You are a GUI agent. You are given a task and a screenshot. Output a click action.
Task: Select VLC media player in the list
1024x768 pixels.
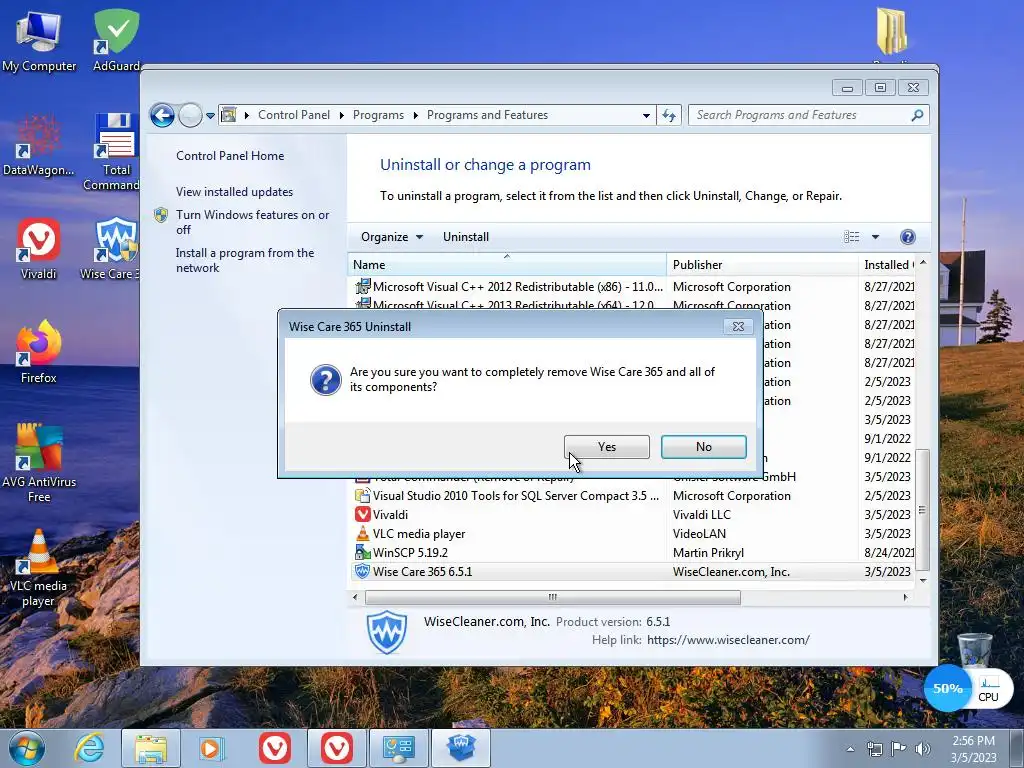pos(633,534)
